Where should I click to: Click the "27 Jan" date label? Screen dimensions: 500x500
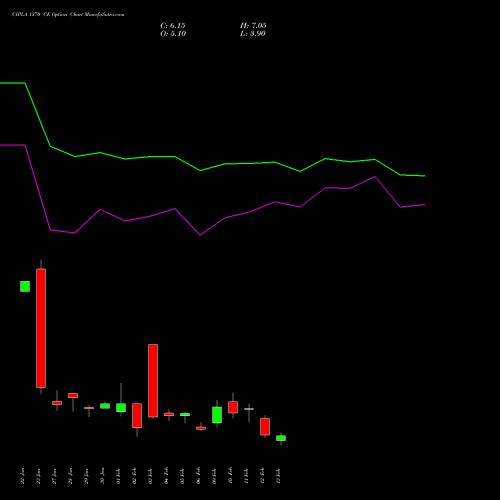point(54,476)
